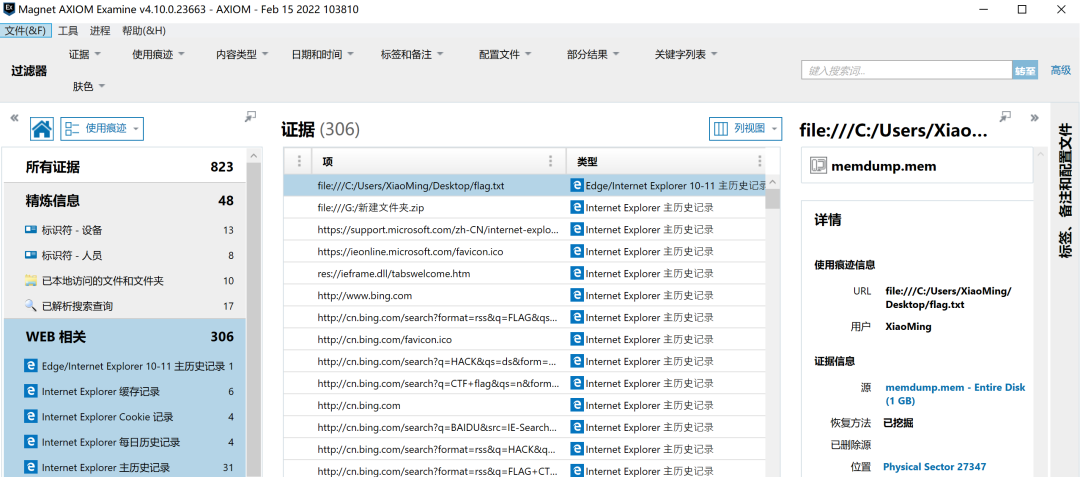Click the Internet Explorer 缓存记录 IE icon
The image size is (1080, 477).
click(30, 392)
